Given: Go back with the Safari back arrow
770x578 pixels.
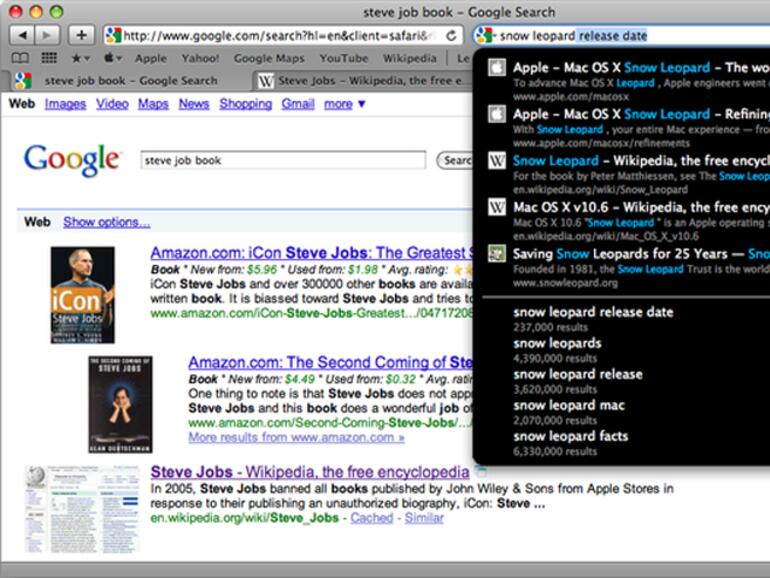Looking at the screenshot, I should (22, 35).
